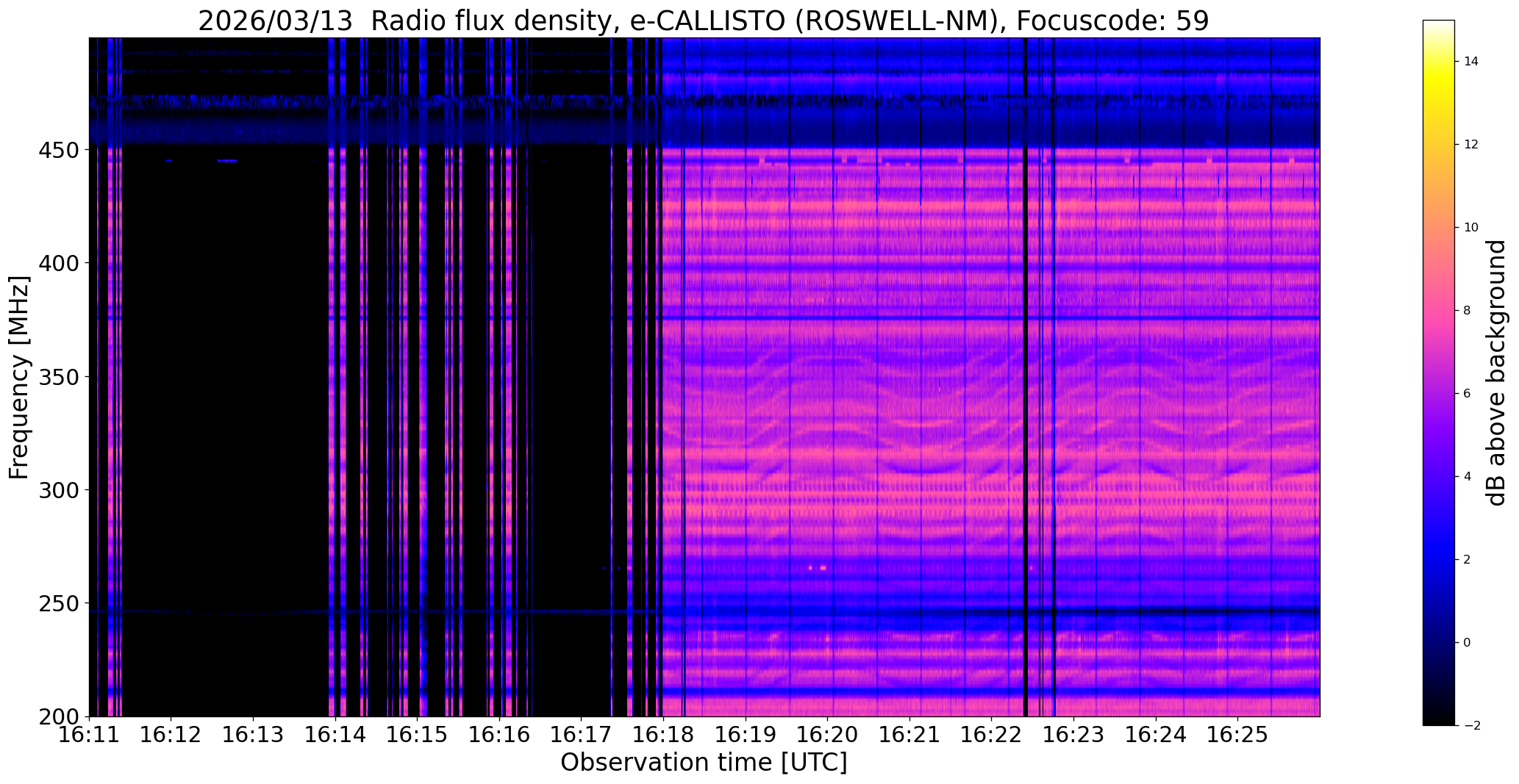Click the colorbar tick label 6
Image resolution: width=1519 pixels, height=784 pixels.
[1467, 393]
